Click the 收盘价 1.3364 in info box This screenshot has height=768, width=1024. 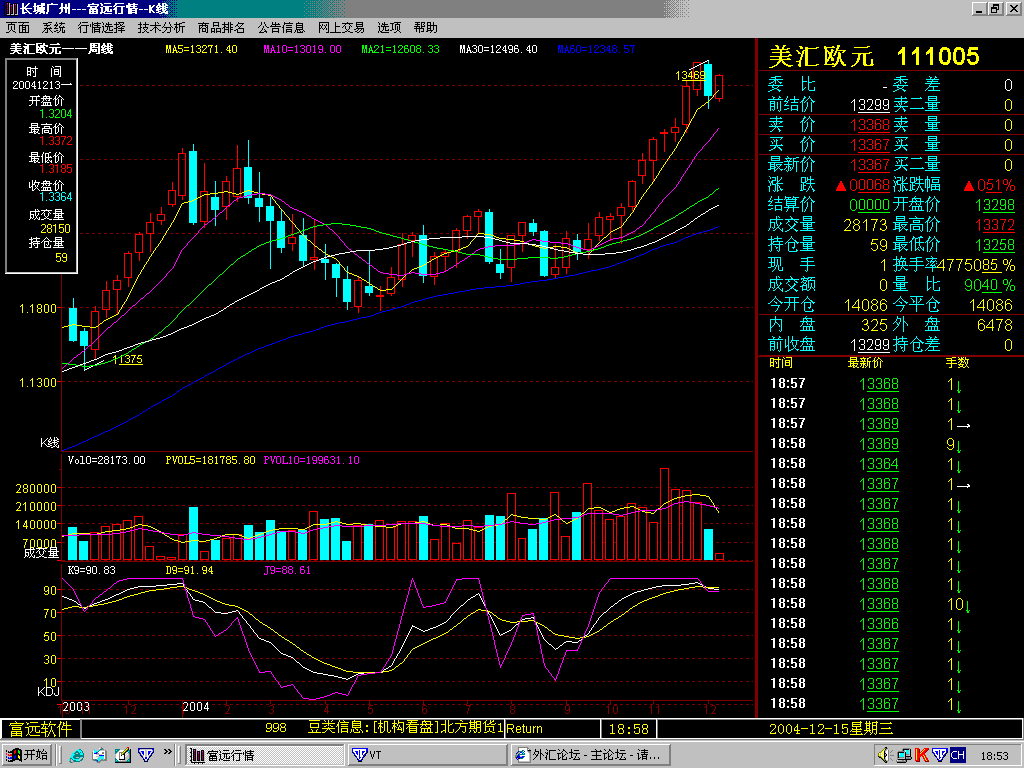[x=56, y=197]
